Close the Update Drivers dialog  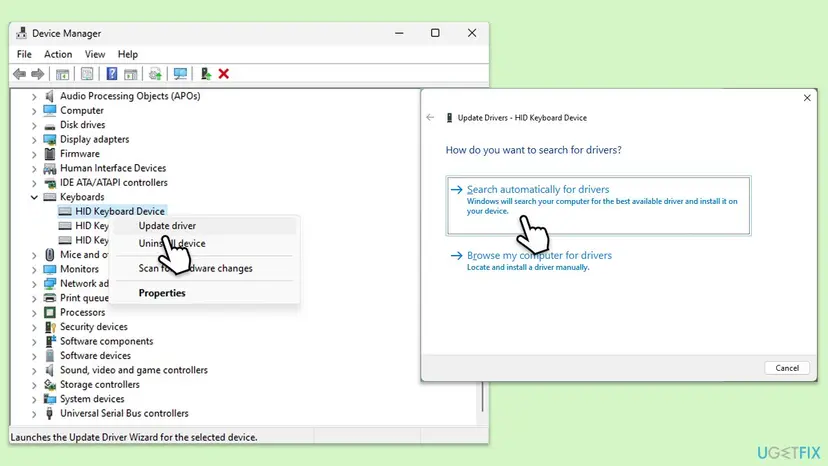pyautogui.click(x=807, y=98)
